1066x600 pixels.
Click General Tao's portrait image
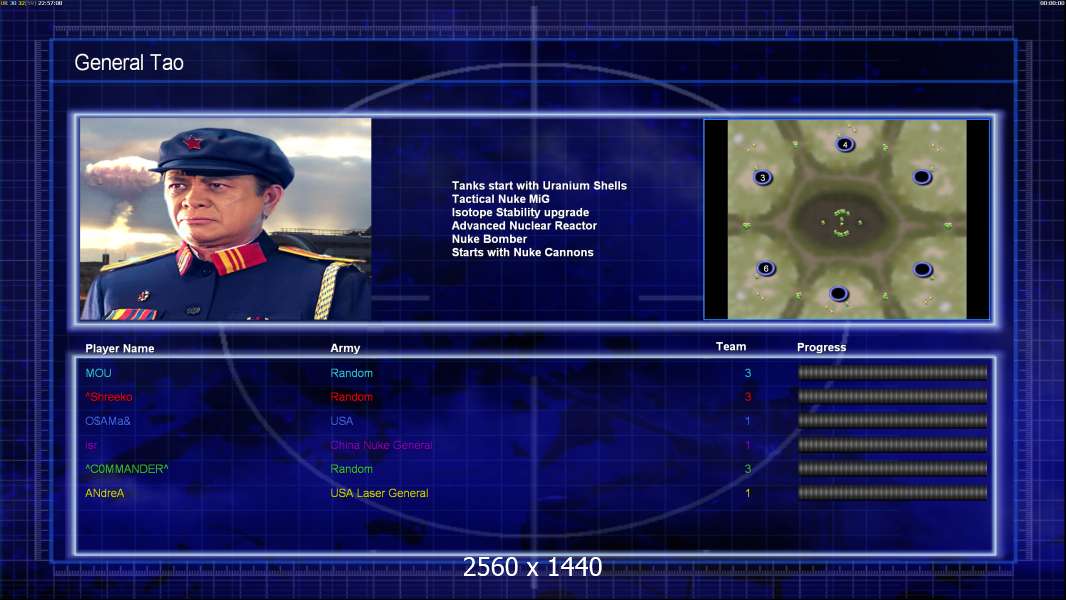coord(226,219)
